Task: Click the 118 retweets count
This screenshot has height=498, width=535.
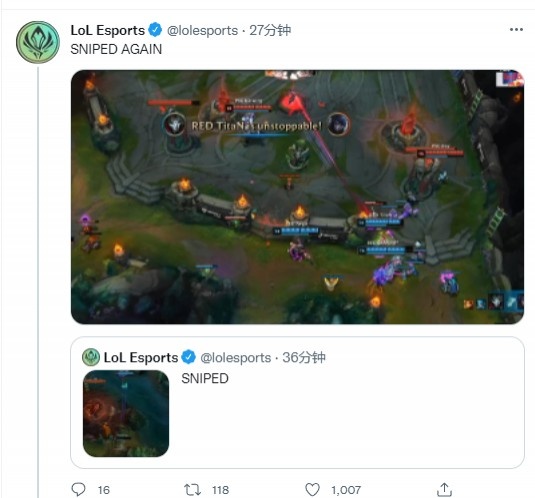Action: click(220, 490)
